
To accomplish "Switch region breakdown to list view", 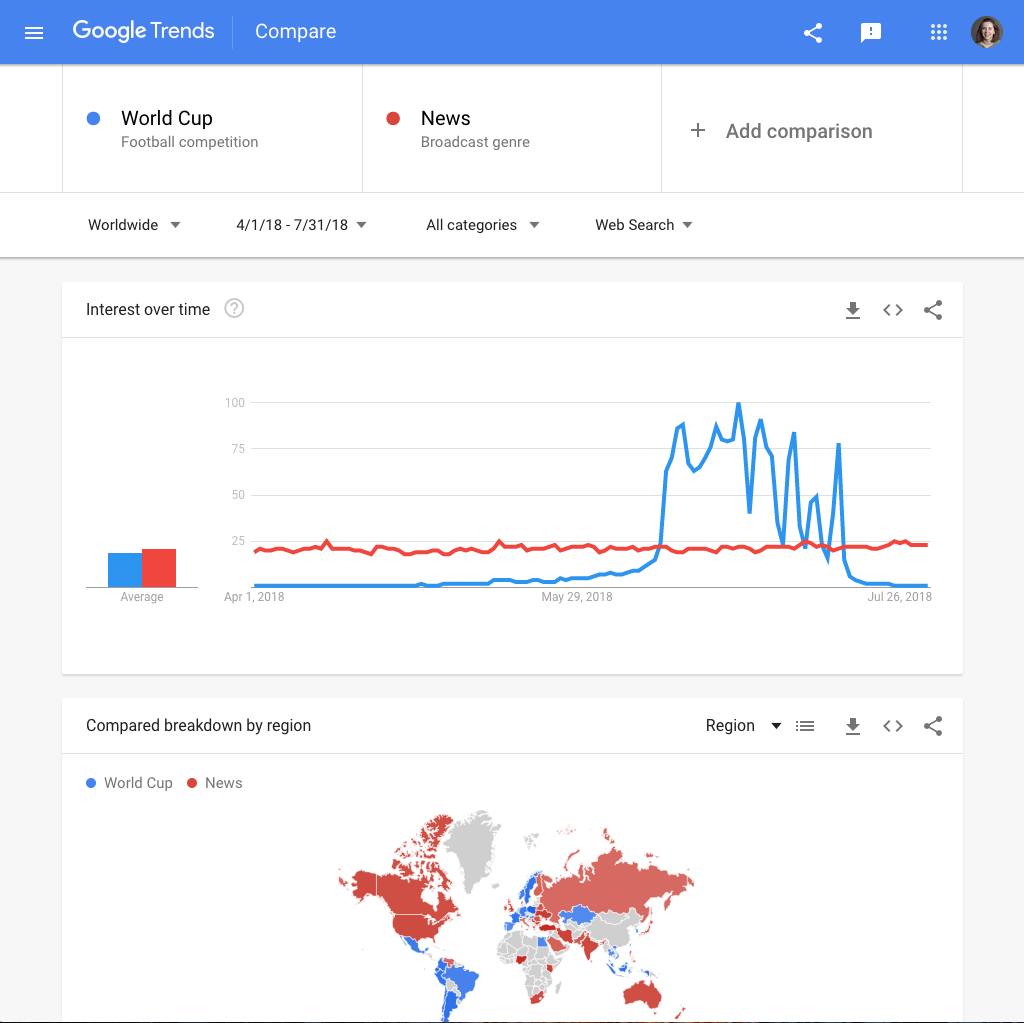I will [x=805, y=726].
